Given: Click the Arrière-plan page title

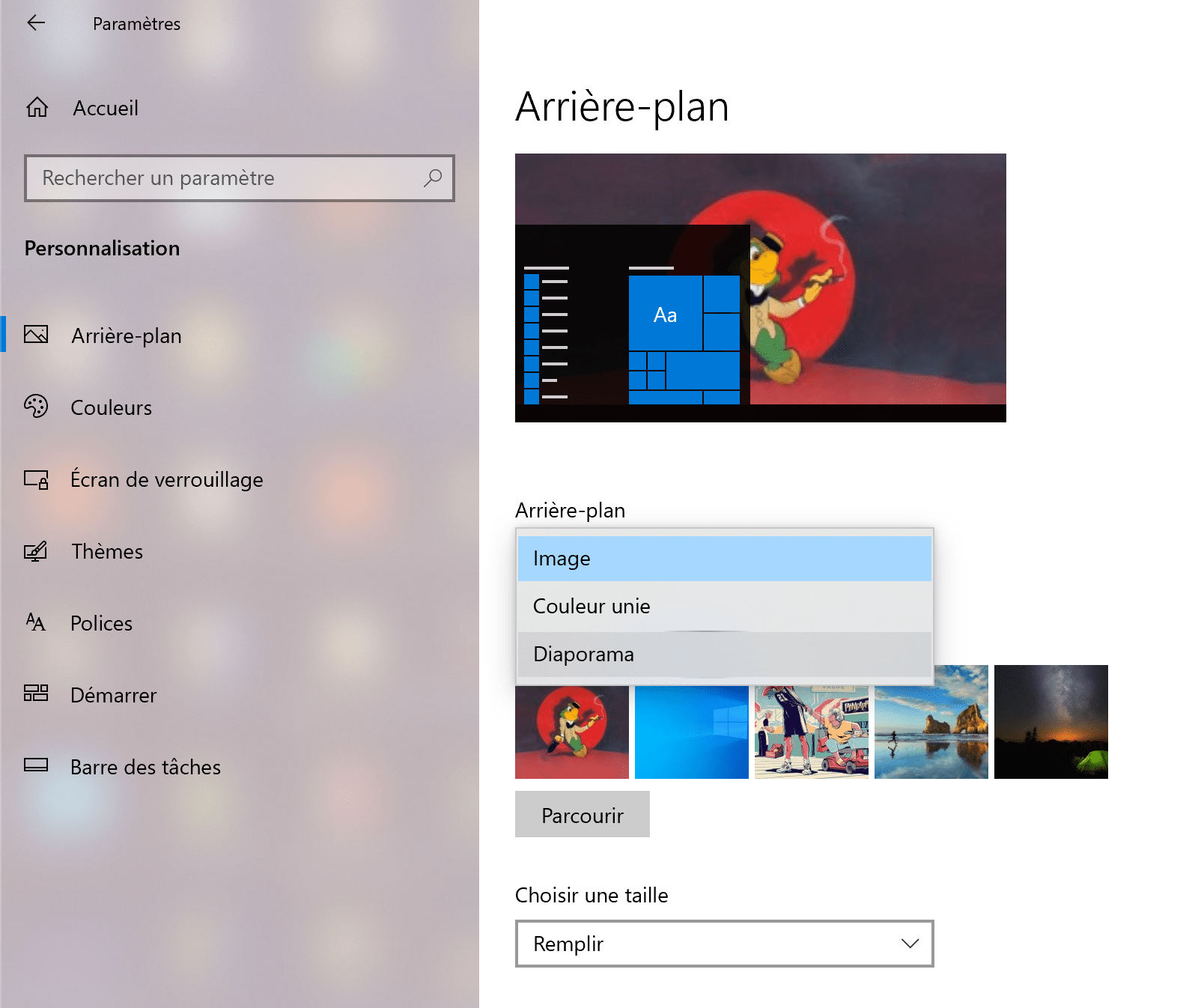Looking at the screenshot, I should 622,106.
